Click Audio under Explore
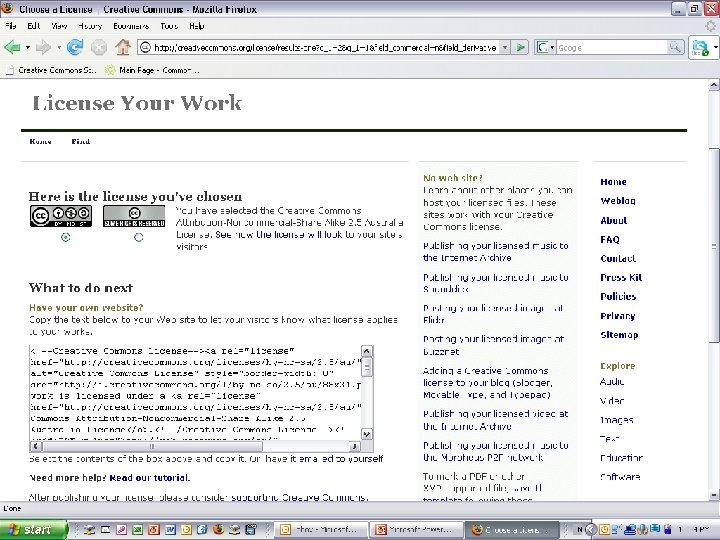The width and height of the screenshot is (720, 540). click(612, 381)
